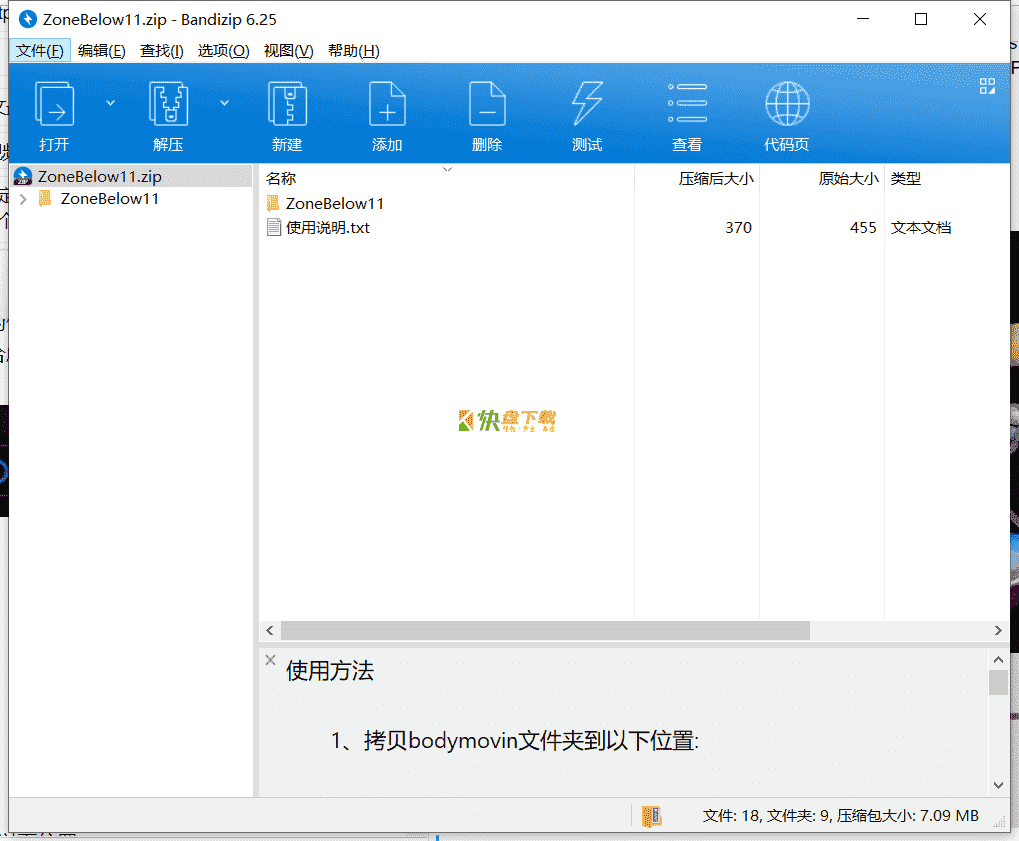Click the horizontal scrollbar left arrow
The image size is (1019, 841).
pos(270,630)
